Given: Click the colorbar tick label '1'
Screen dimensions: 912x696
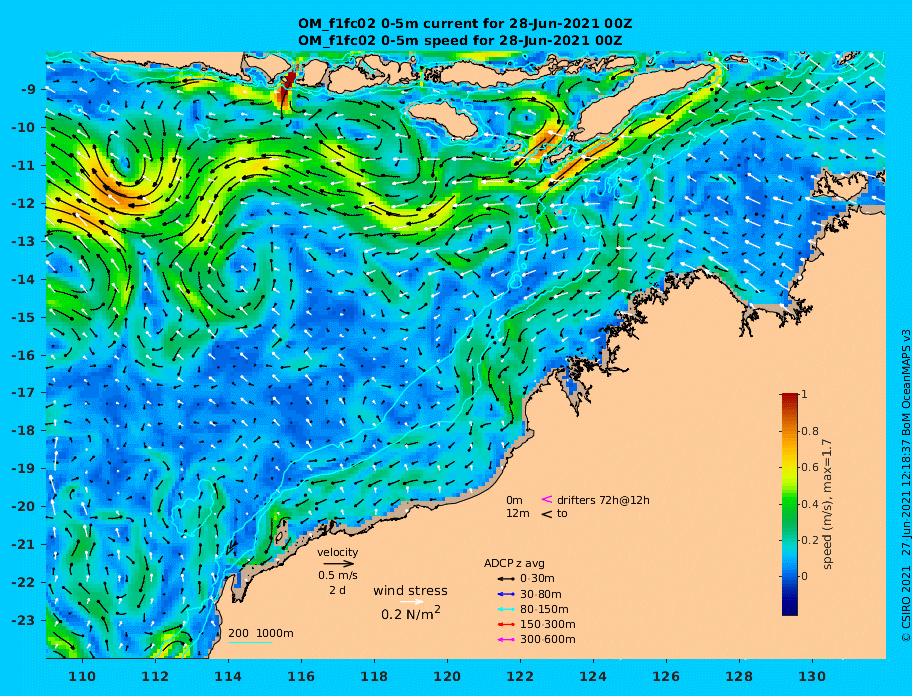Looking at the screenshot, I should [x=804, y=394].
